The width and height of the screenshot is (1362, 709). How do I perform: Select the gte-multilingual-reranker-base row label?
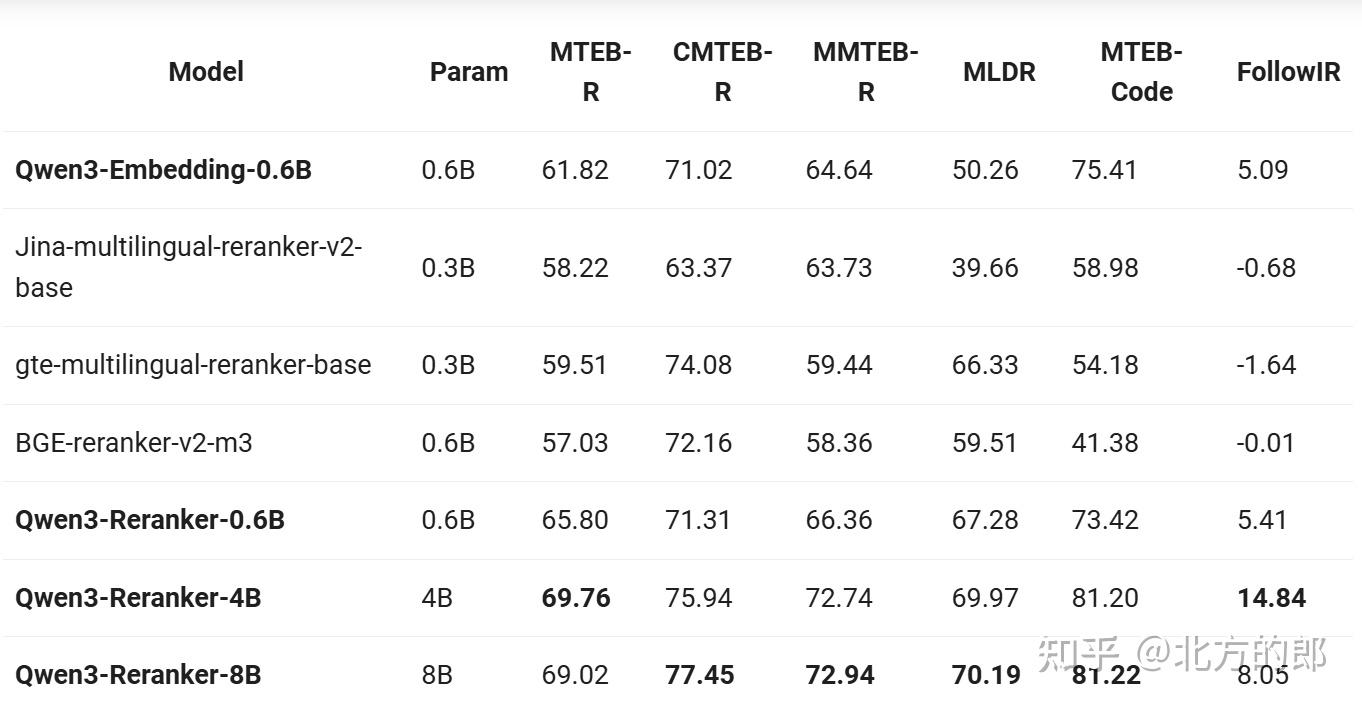pos(193,365)
